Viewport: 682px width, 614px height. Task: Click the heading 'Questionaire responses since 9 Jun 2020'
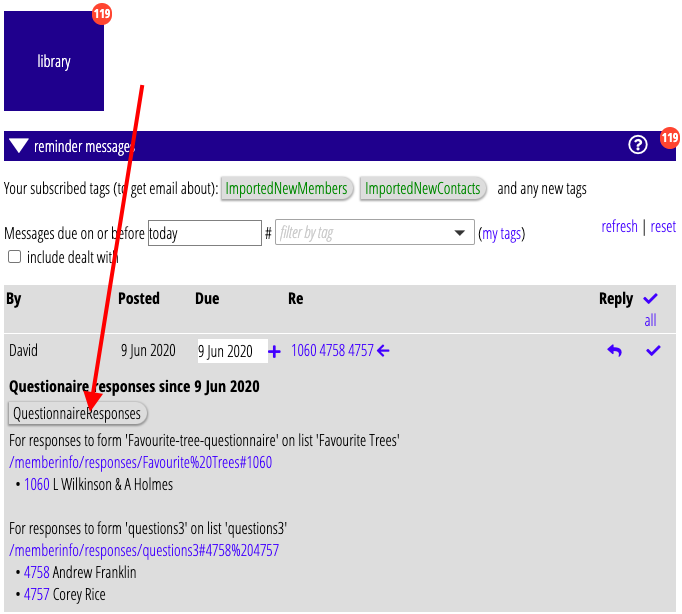click(x=134, y=387)
